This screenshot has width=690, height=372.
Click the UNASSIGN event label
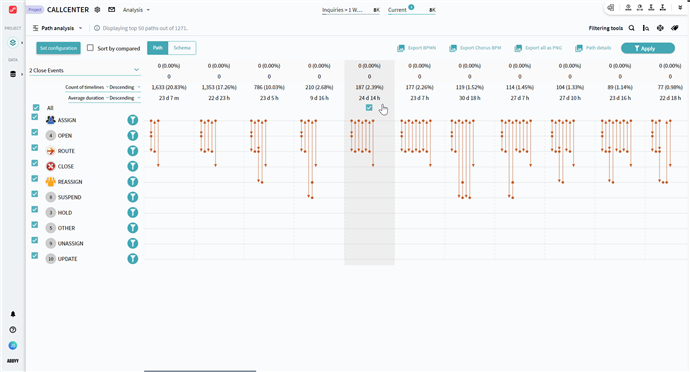[x=70, y=243]
